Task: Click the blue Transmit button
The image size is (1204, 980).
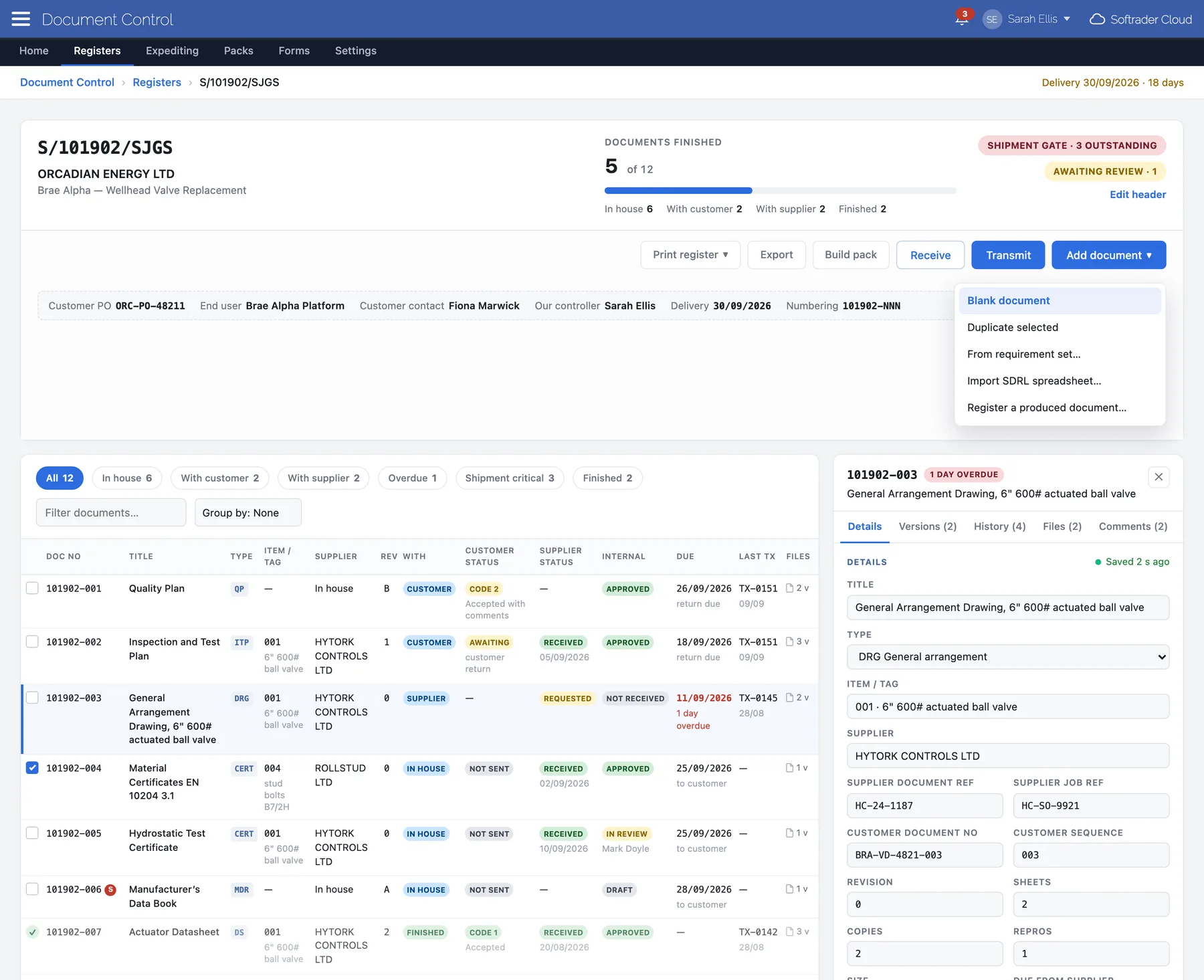Action: [1008, 255]
